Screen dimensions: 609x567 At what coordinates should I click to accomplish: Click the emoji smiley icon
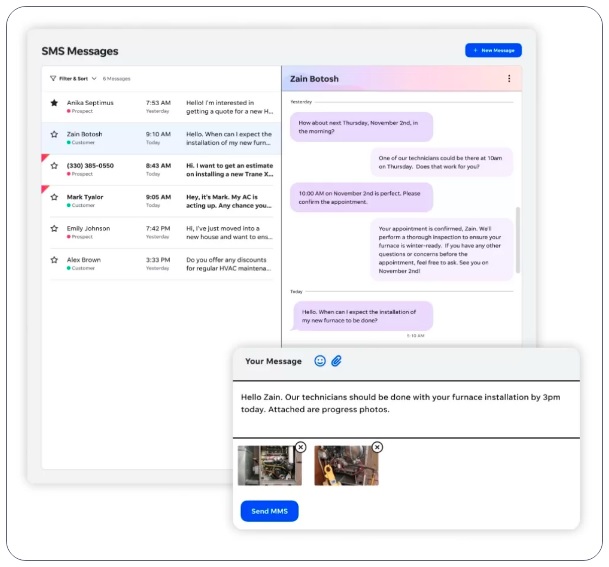(320, 361)
